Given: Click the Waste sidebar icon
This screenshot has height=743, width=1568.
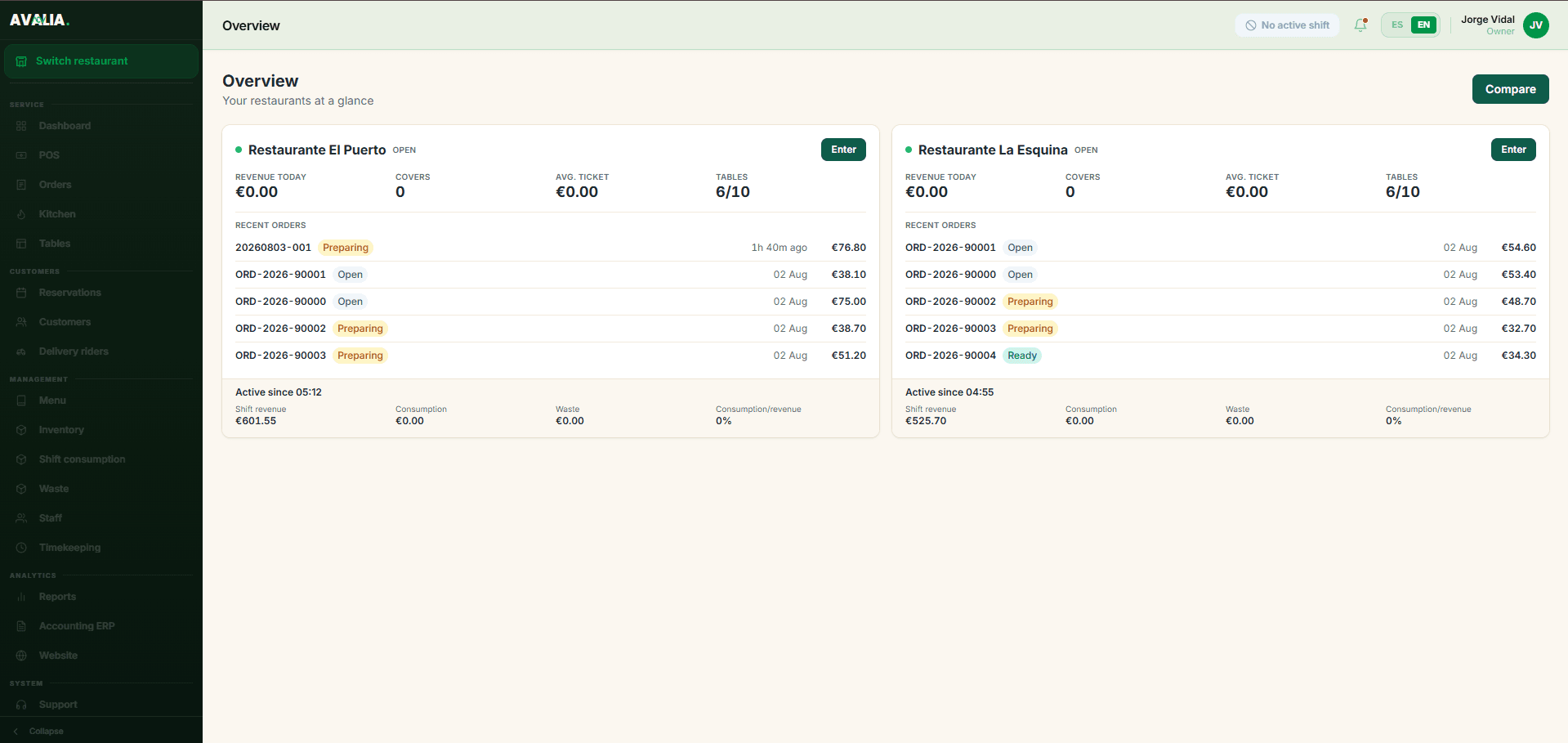Looking at the screenshot, I should pos(21,489).
